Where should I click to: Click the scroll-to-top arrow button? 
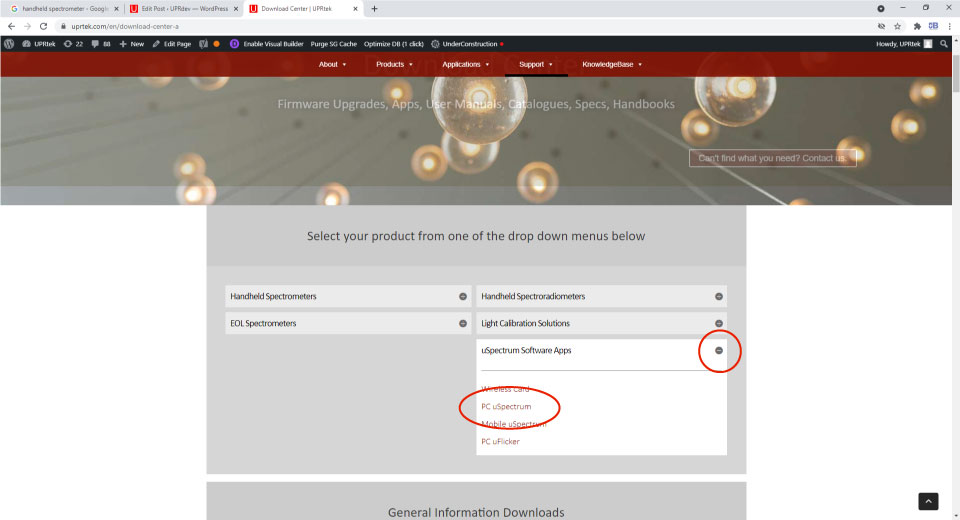point(928,501)
